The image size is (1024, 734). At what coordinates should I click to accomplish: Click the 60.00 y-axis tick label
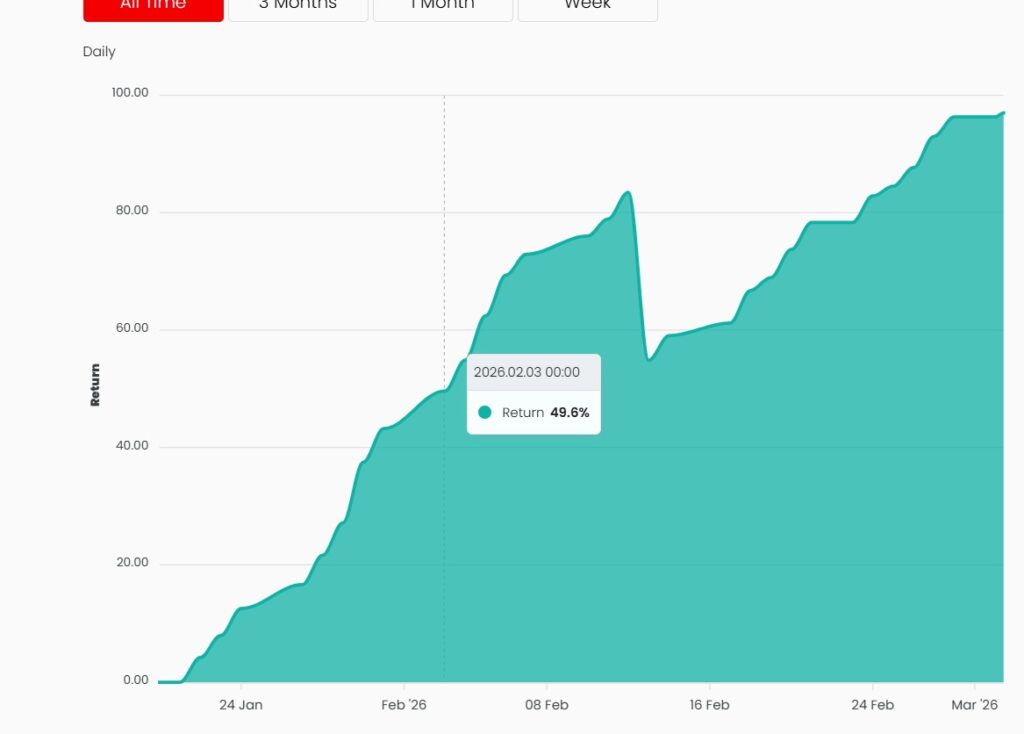[x=129, y=328]
